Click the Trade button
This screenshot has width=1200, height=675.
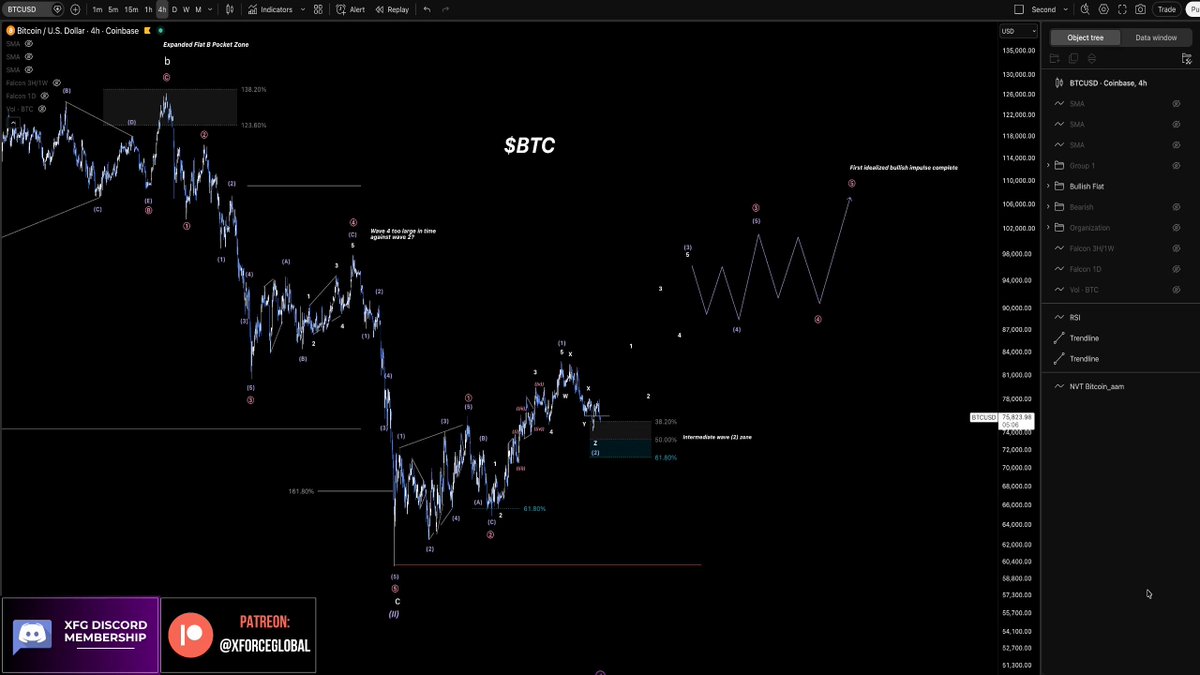pyautogui.click(x=1167, y=9)
